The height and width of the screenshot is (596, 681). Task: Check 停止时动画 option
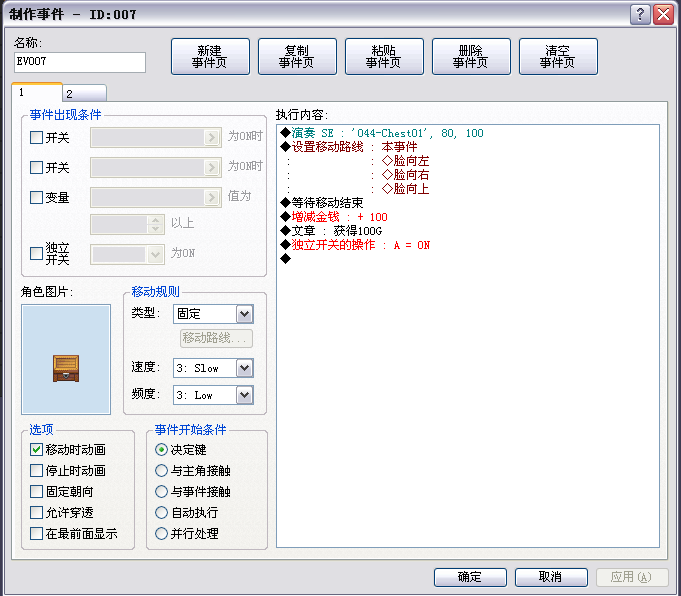36,470
